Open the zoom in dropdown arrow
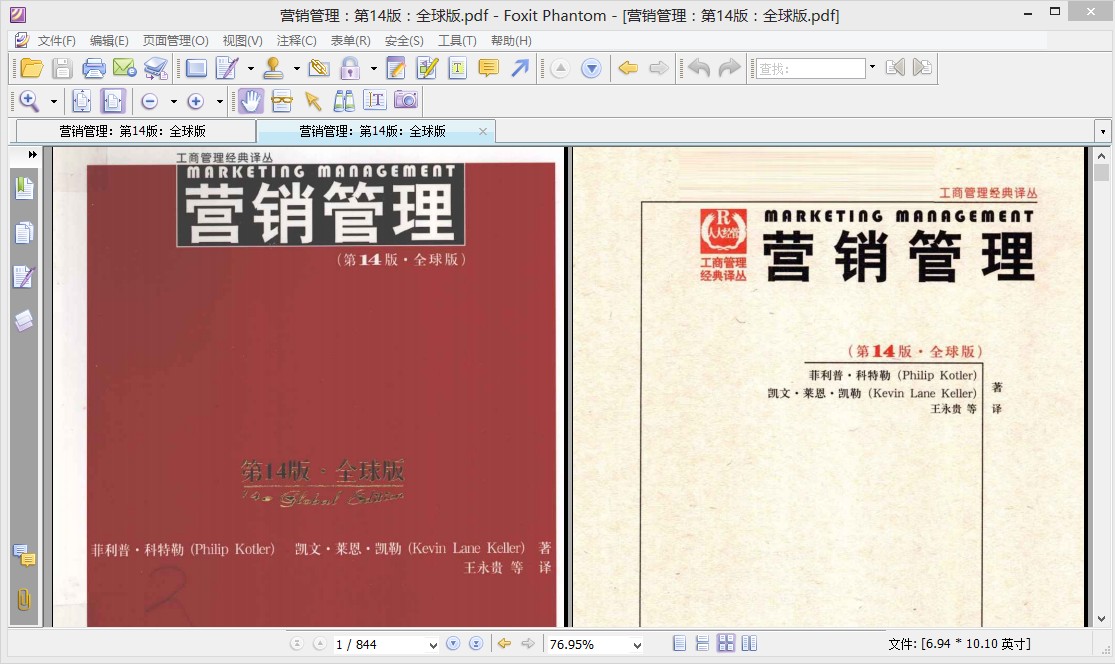 click(220, 102)
